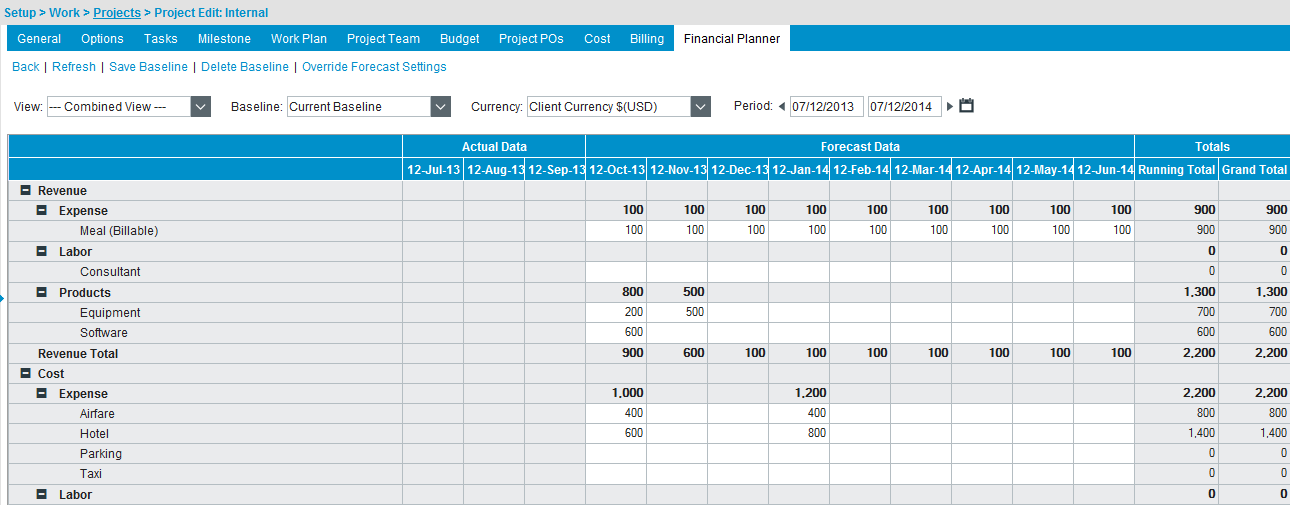Click Save Baseline
This screenshot has height=505, width=1290.
tap(148, 67)
